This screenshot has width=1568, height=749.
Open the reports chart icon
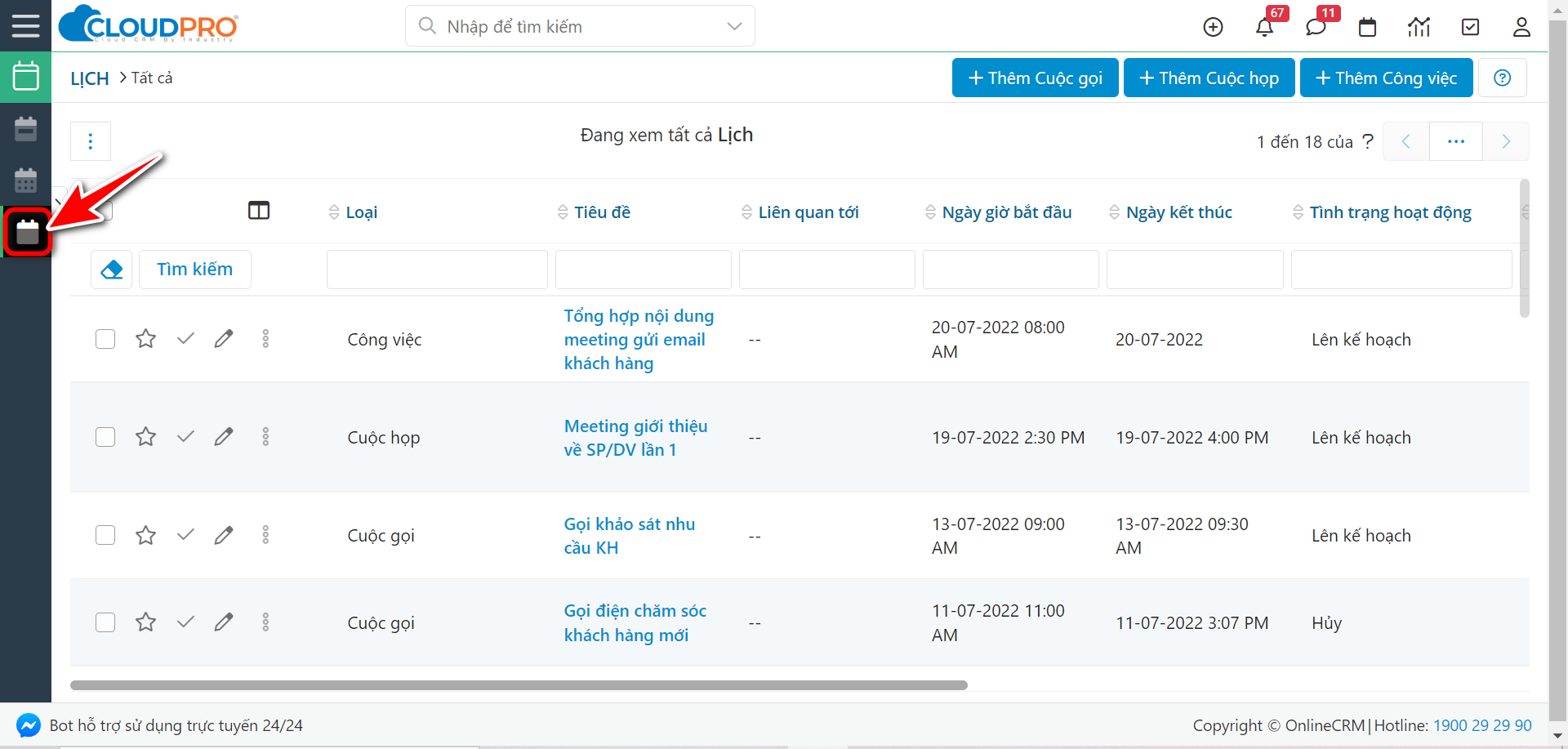point(1419,27)
